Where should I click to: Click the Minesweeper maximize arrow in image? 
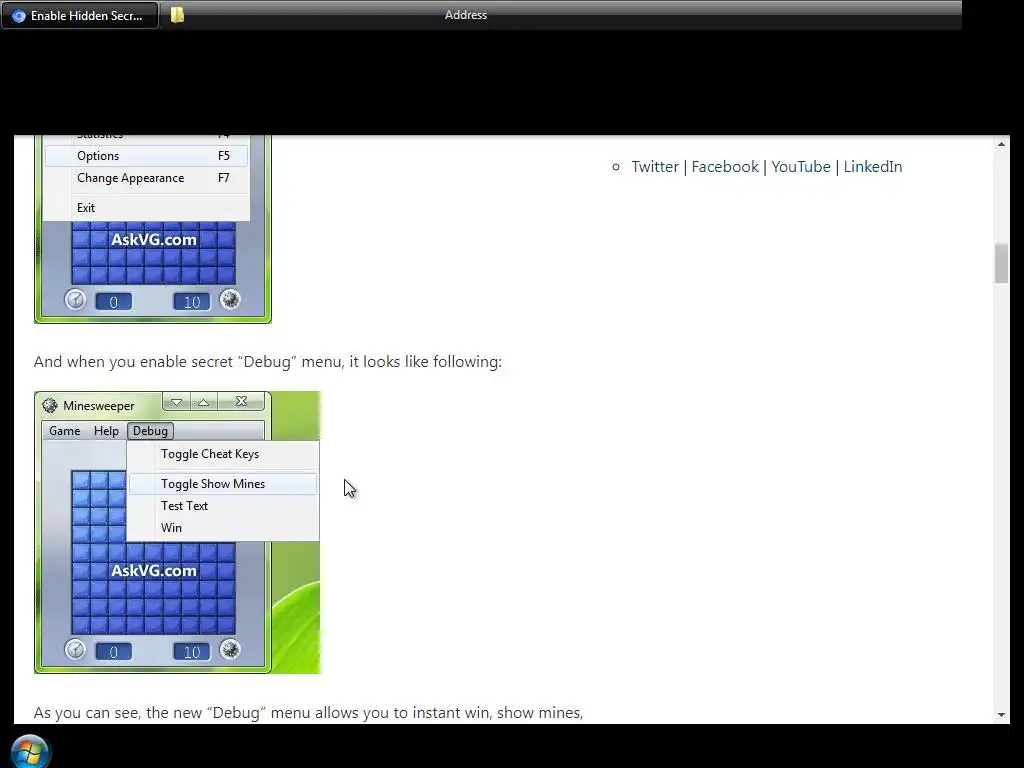tap(204, 402)
